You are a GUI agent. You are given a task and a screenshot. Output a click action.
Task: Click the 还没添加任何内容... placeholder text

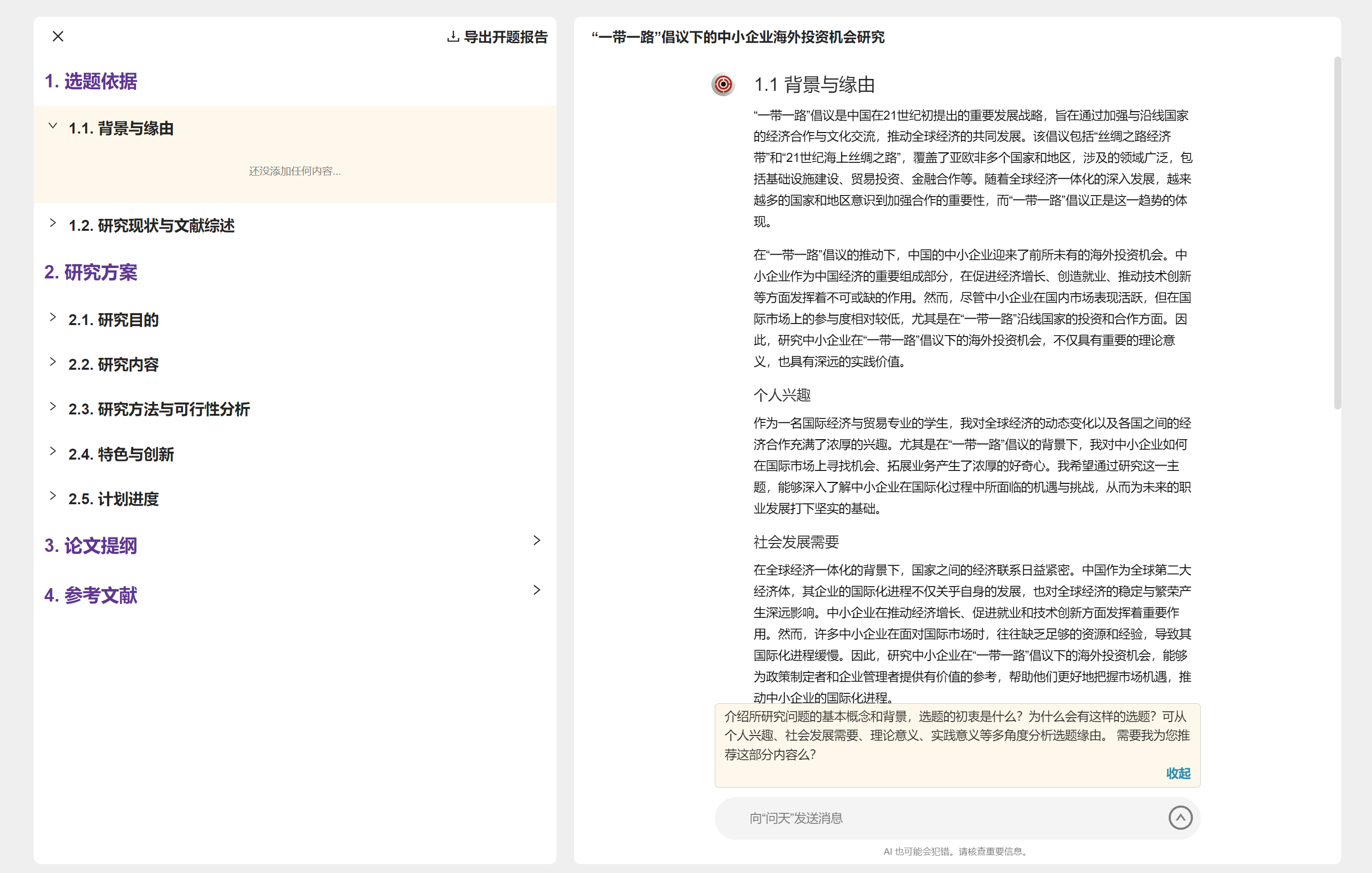pos(295,171)
